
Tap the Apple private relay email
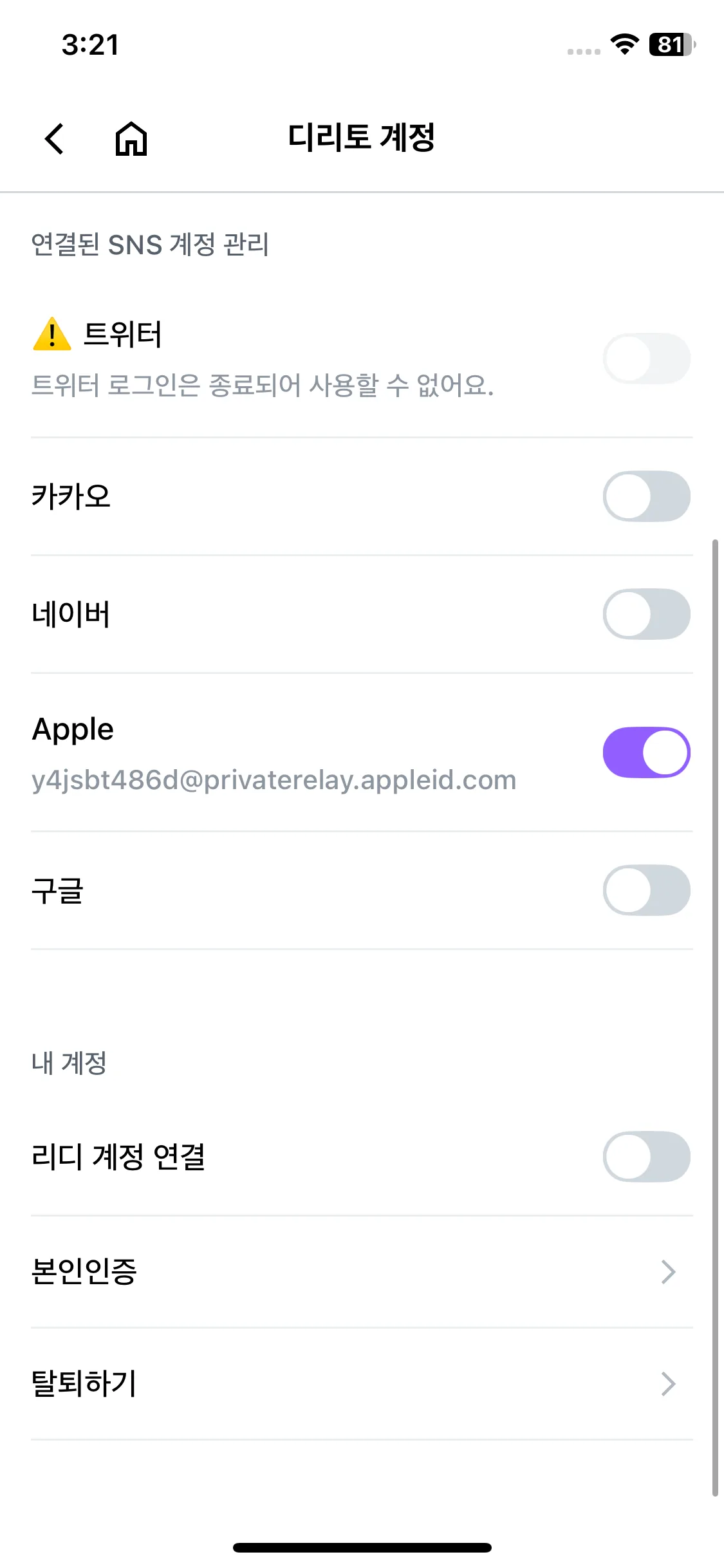point(274,780)
